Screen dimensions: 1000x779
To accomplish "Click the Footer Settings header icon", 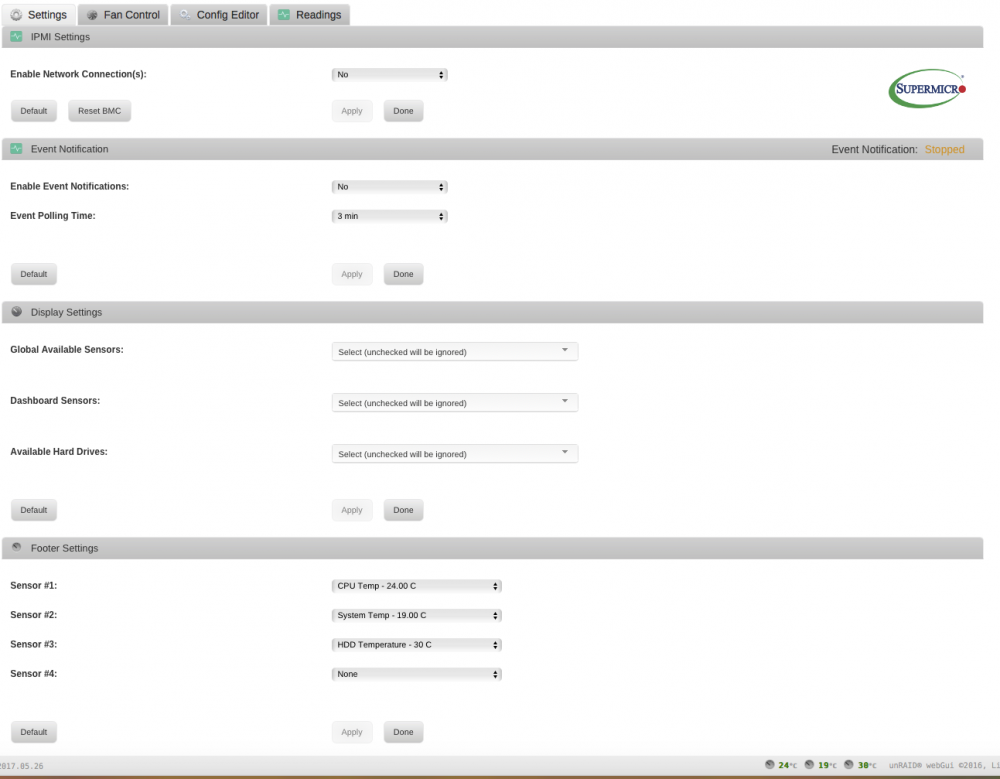I will click(x=17, y=547).
